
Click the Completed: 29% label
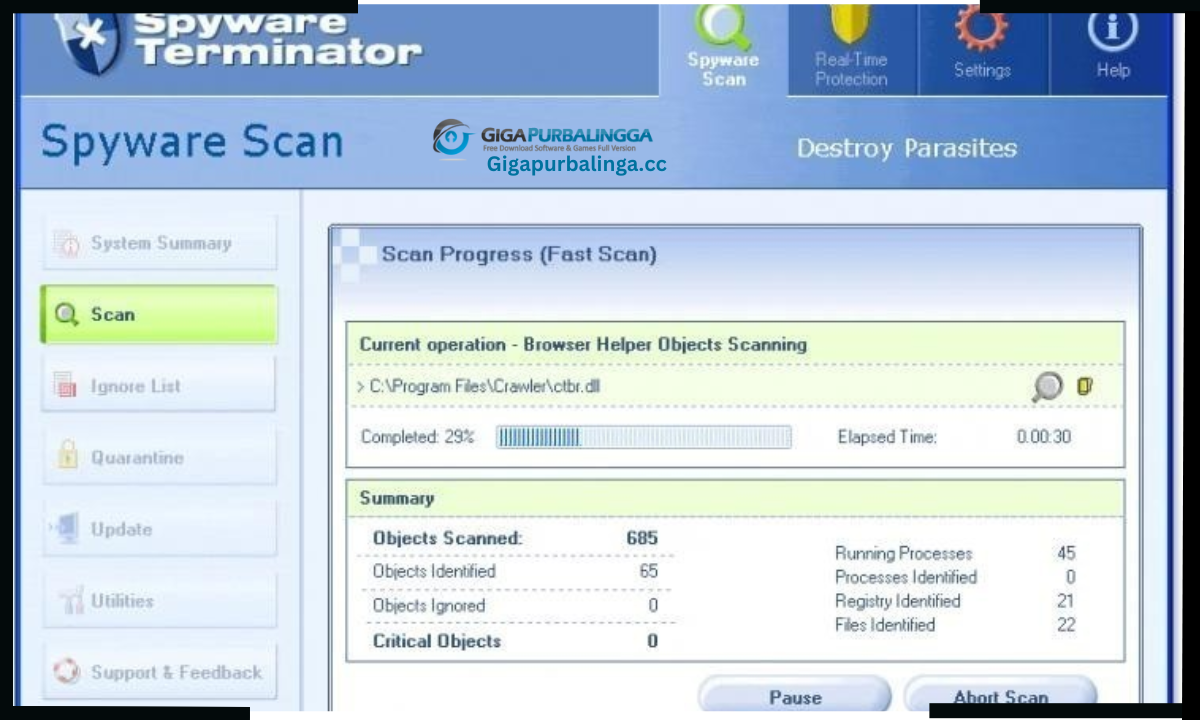point(417,437)
